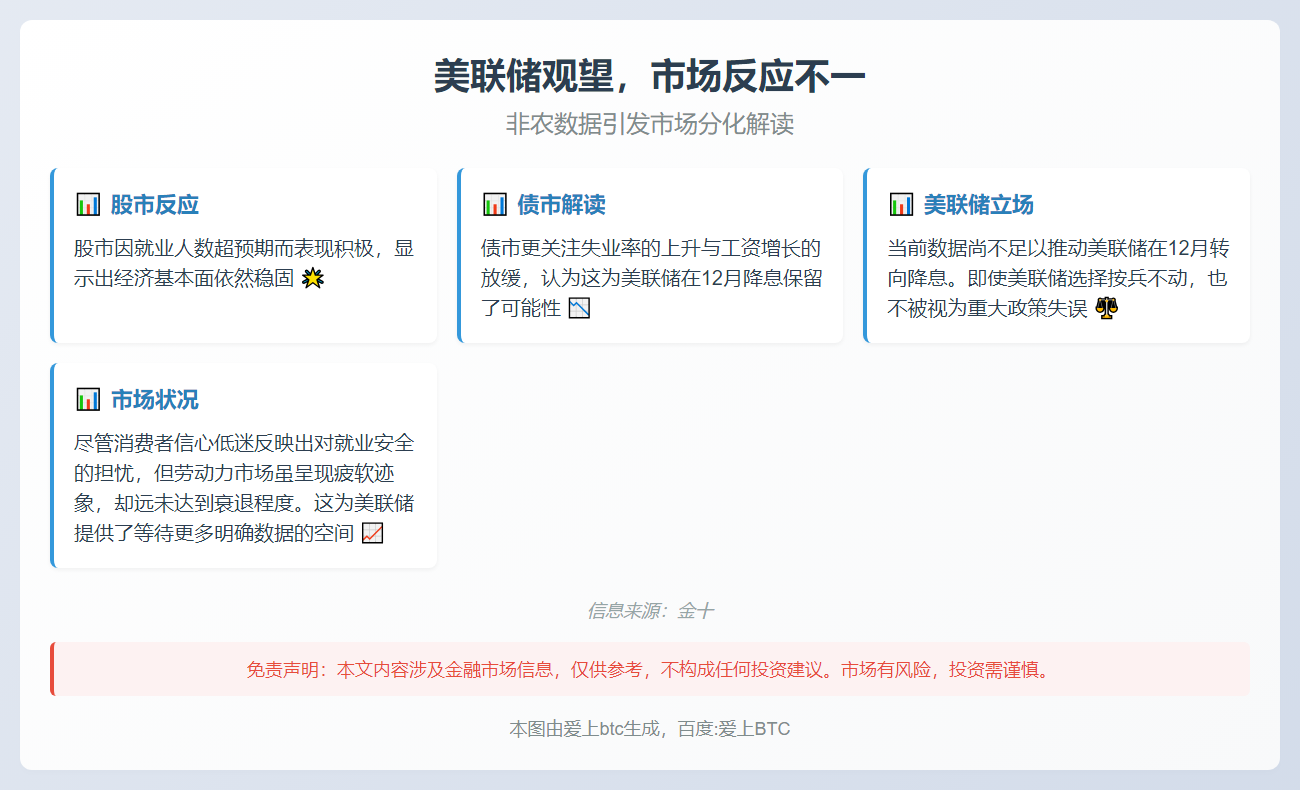Click the upward chart emoji in 市场状况
Image resolution: width=1300 pixels, height=790 pixels.
371,533
